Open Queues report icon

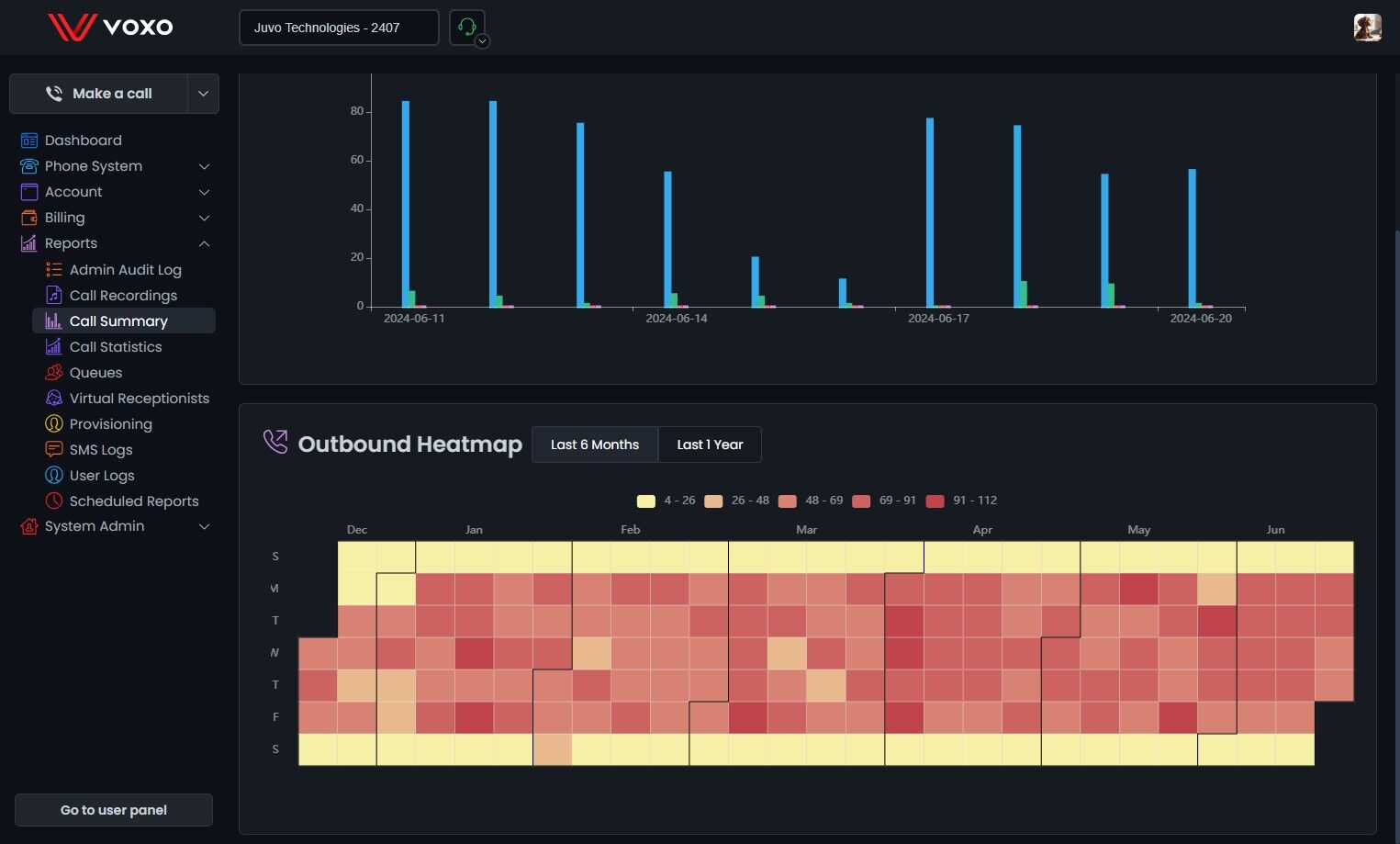(54, 373)
